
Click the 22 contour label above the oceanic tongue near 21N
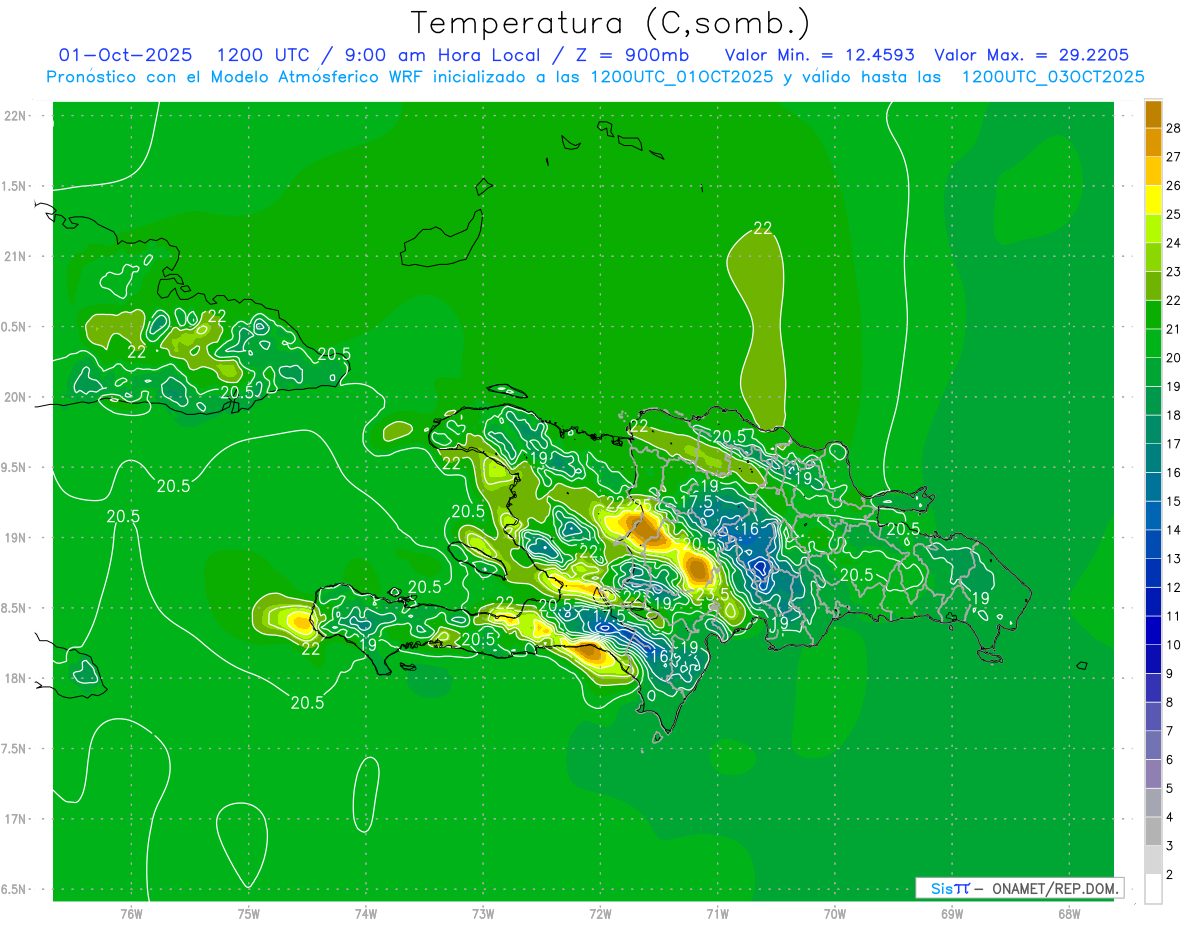click(763, 229)
